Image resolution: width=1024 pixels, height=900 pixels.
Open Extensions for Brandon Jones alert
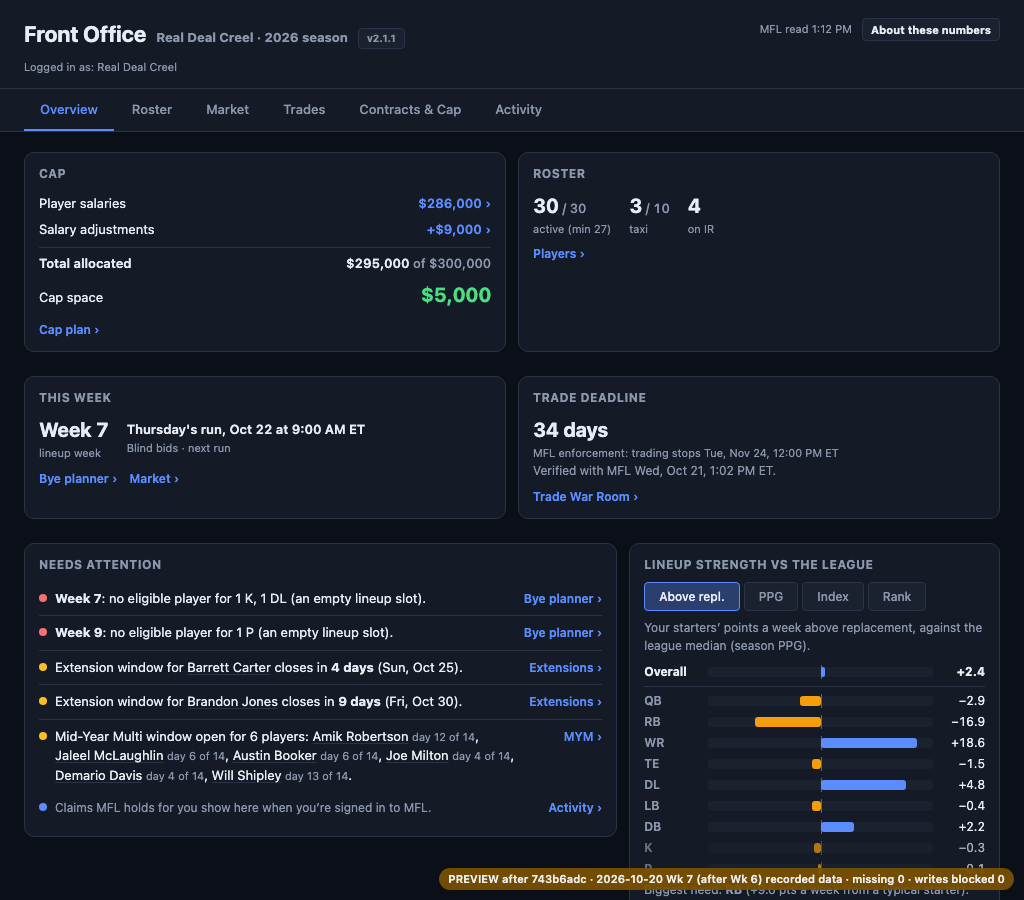click(566, 701)
